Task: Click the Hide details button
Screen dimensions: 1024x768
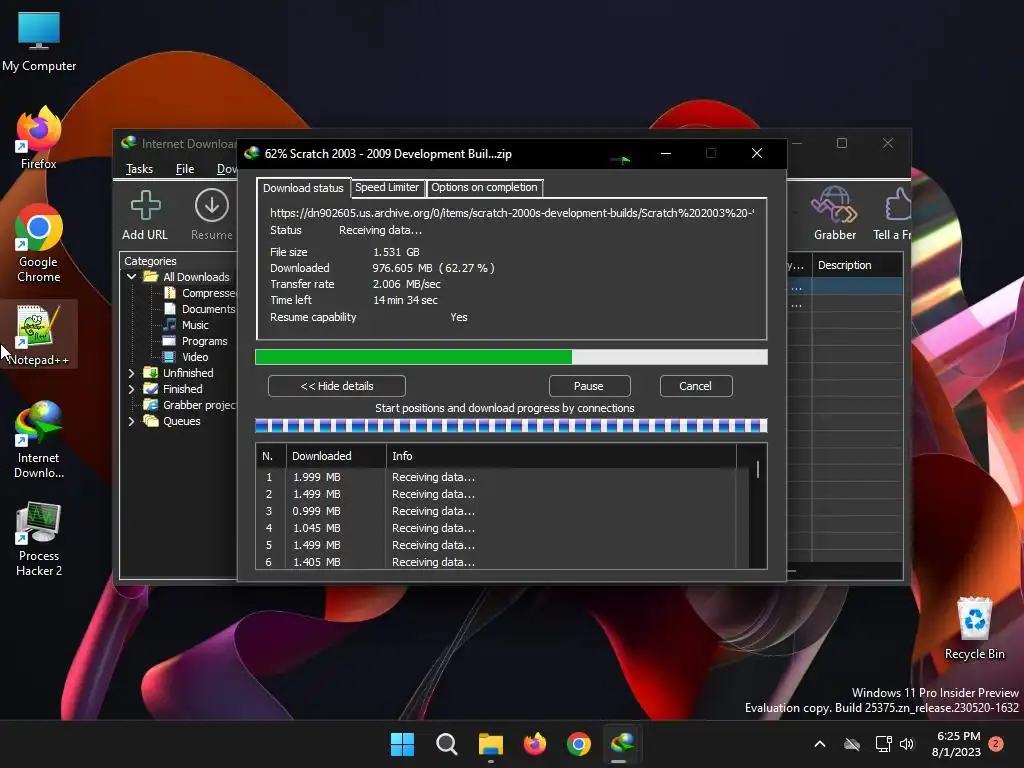Action: tap(336, 386)
